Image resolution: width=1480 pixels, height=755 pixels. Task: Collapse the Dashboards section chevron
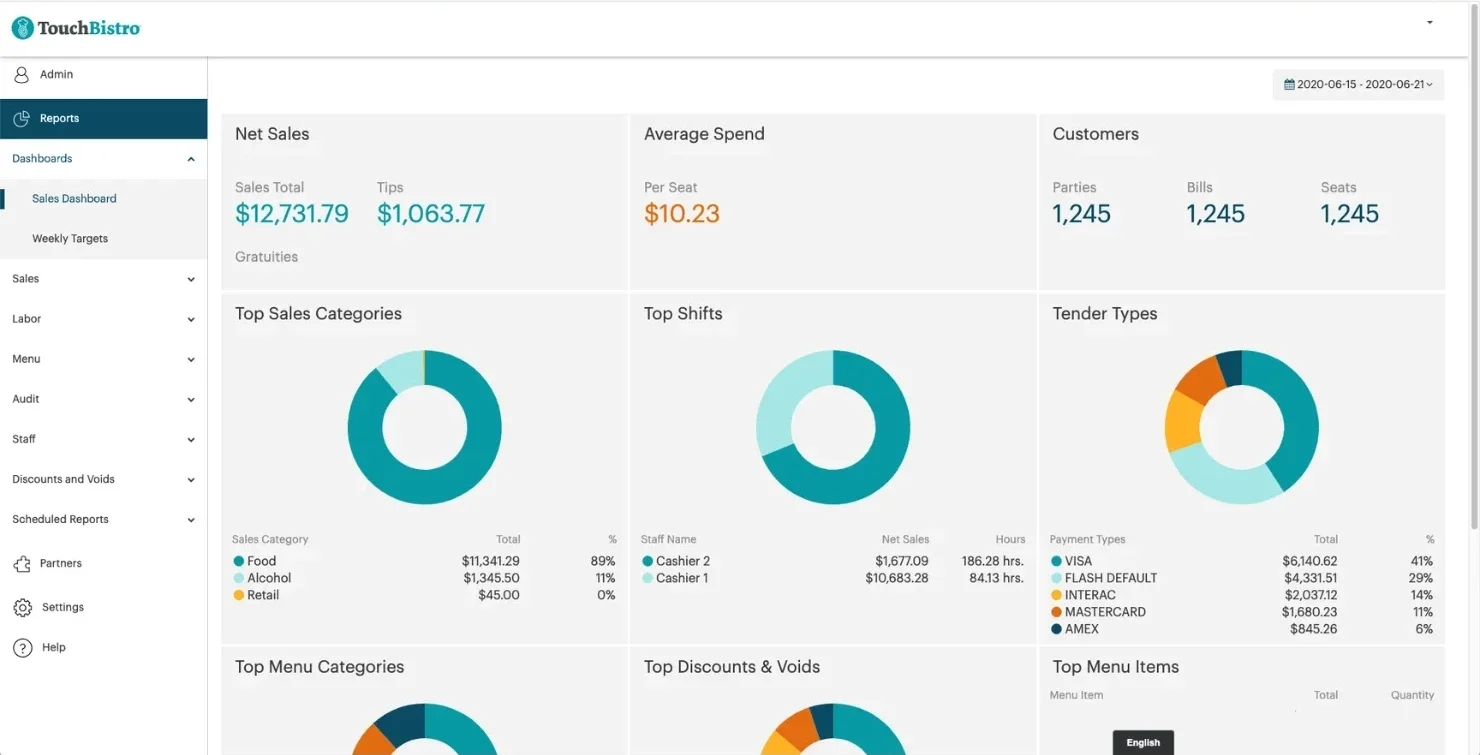tap(191, 159)
